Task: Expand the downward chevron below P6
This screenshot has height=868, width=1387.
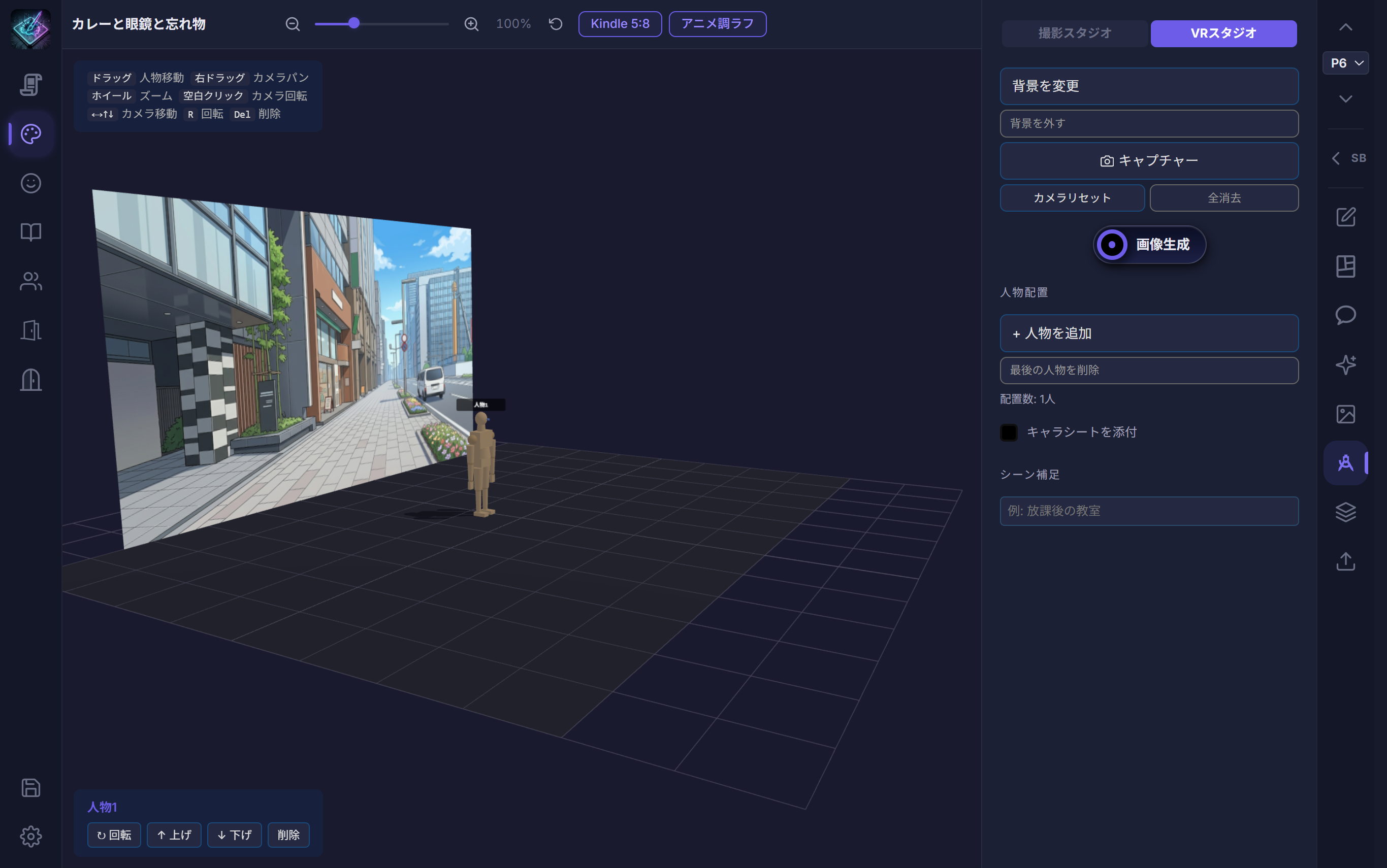Action: [x=1346, y=98]
